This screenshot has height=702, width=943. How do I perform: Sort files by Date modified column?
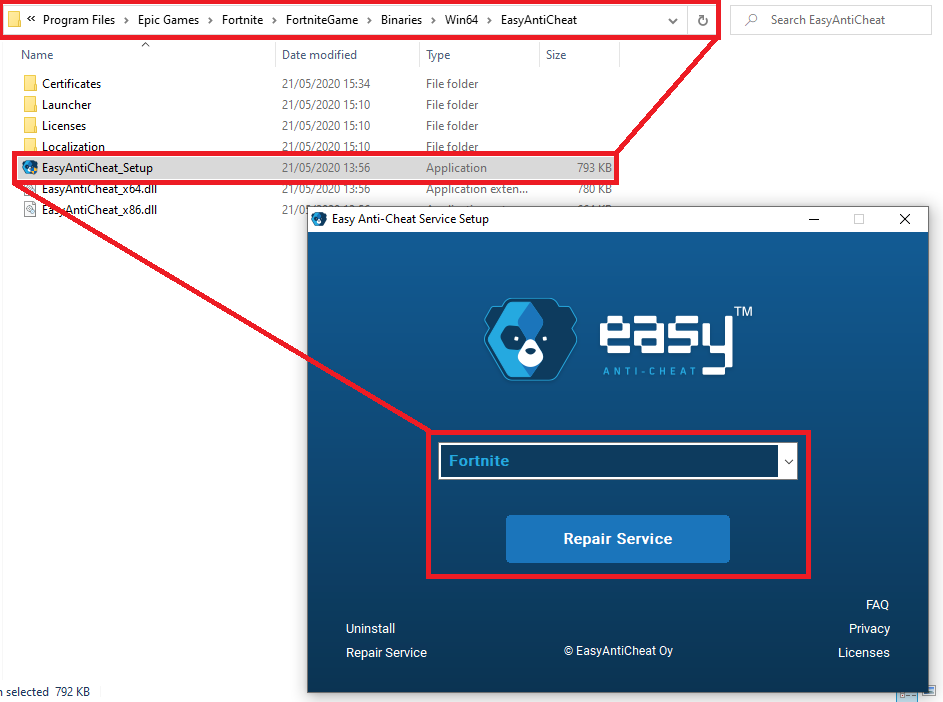(x=319, y=55)
